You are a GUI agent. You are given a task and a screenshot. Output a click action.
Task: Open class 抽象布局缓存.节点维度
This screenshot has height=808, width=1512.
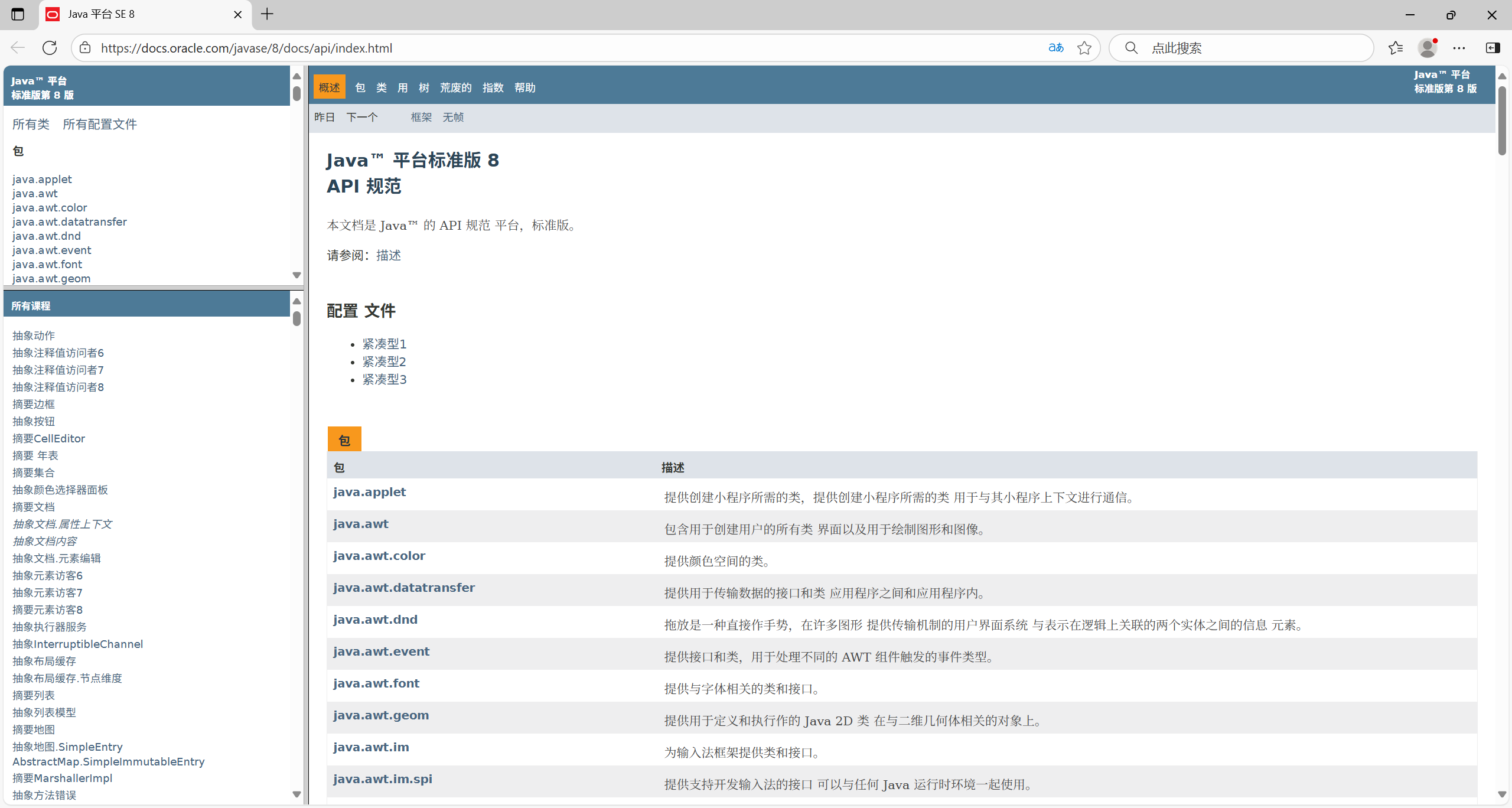pyautogui.click(x=67, y=678)
